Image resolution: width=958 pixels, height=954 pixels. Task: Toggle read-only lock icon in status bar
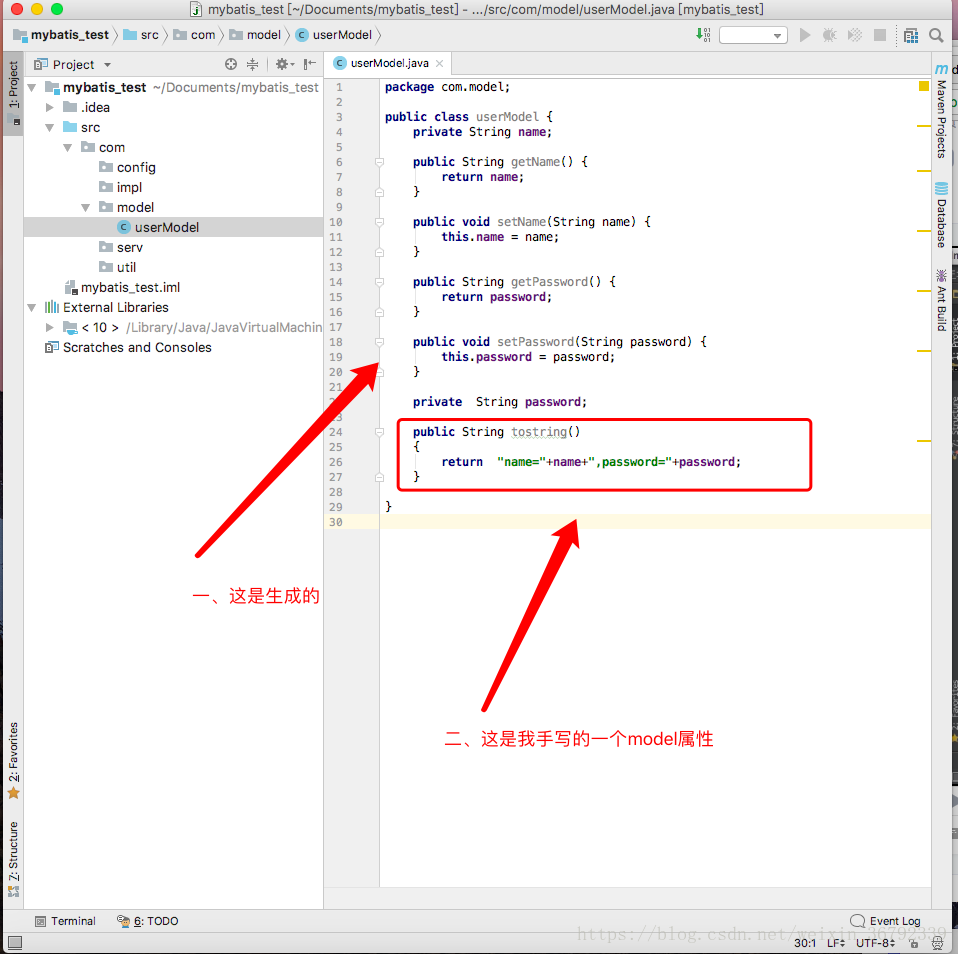(x=914, y=944)
